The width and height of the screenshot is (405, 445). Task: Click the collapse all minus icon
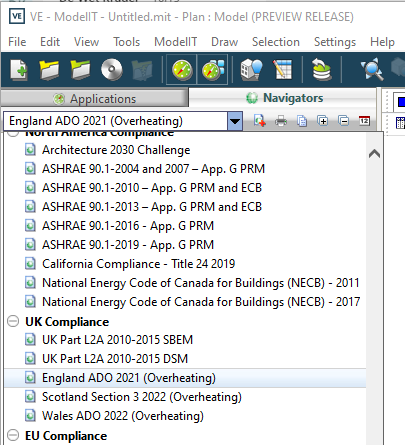point(343,120)
